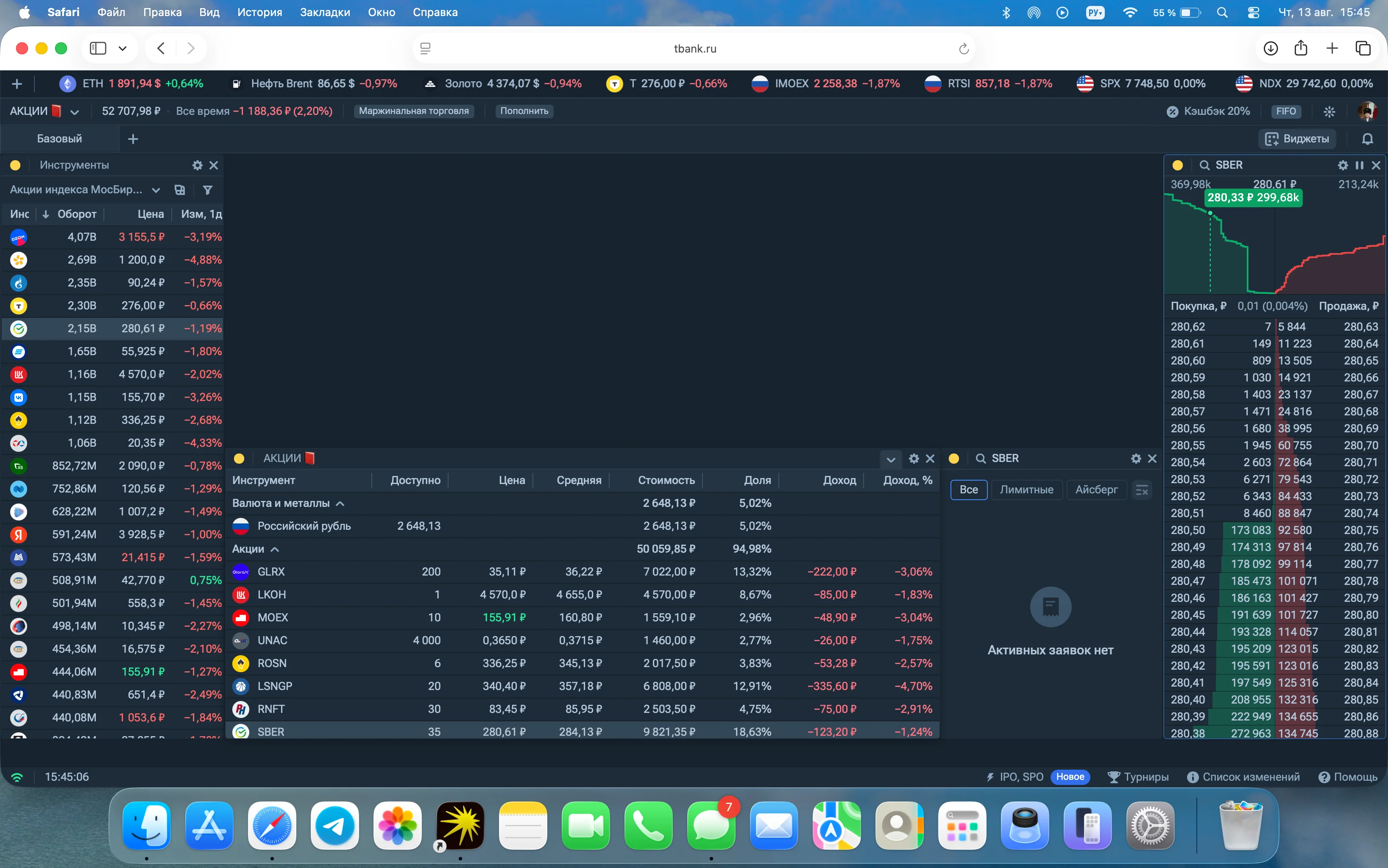Click the green connection status icon

tap(17, 777)
